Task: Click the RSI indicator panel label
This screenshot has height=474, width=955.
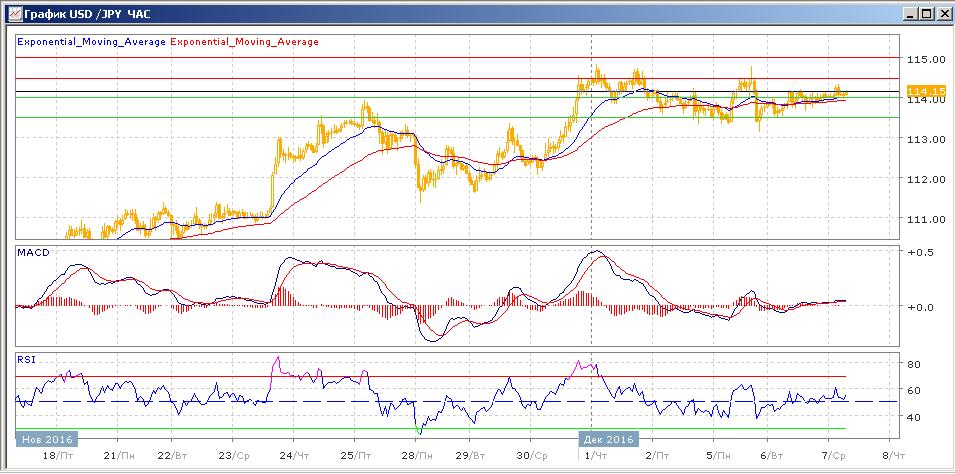Action: pyautogui.click(x=27, y=358)
